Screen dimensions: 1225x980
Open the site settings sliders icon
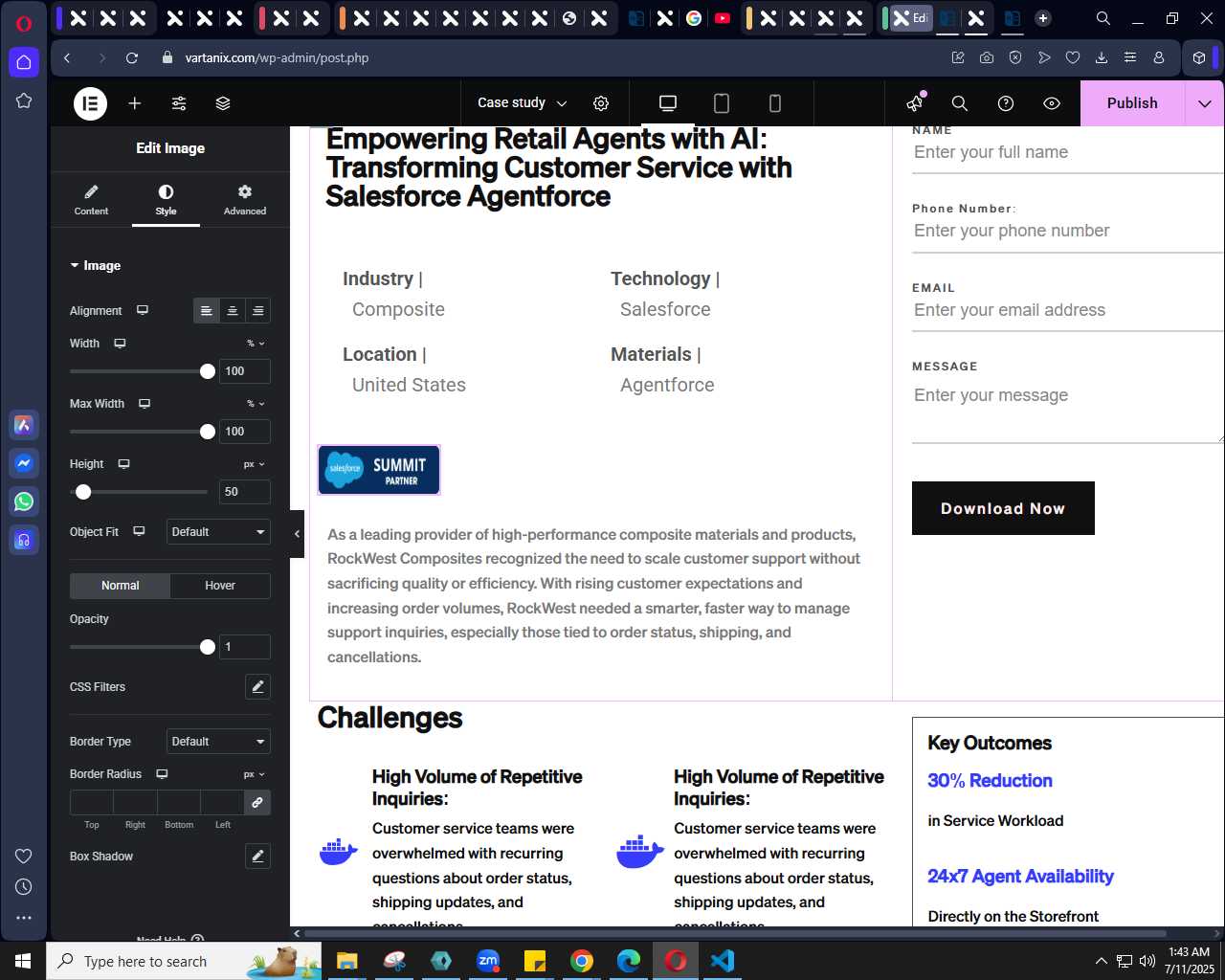pos(179,103)
